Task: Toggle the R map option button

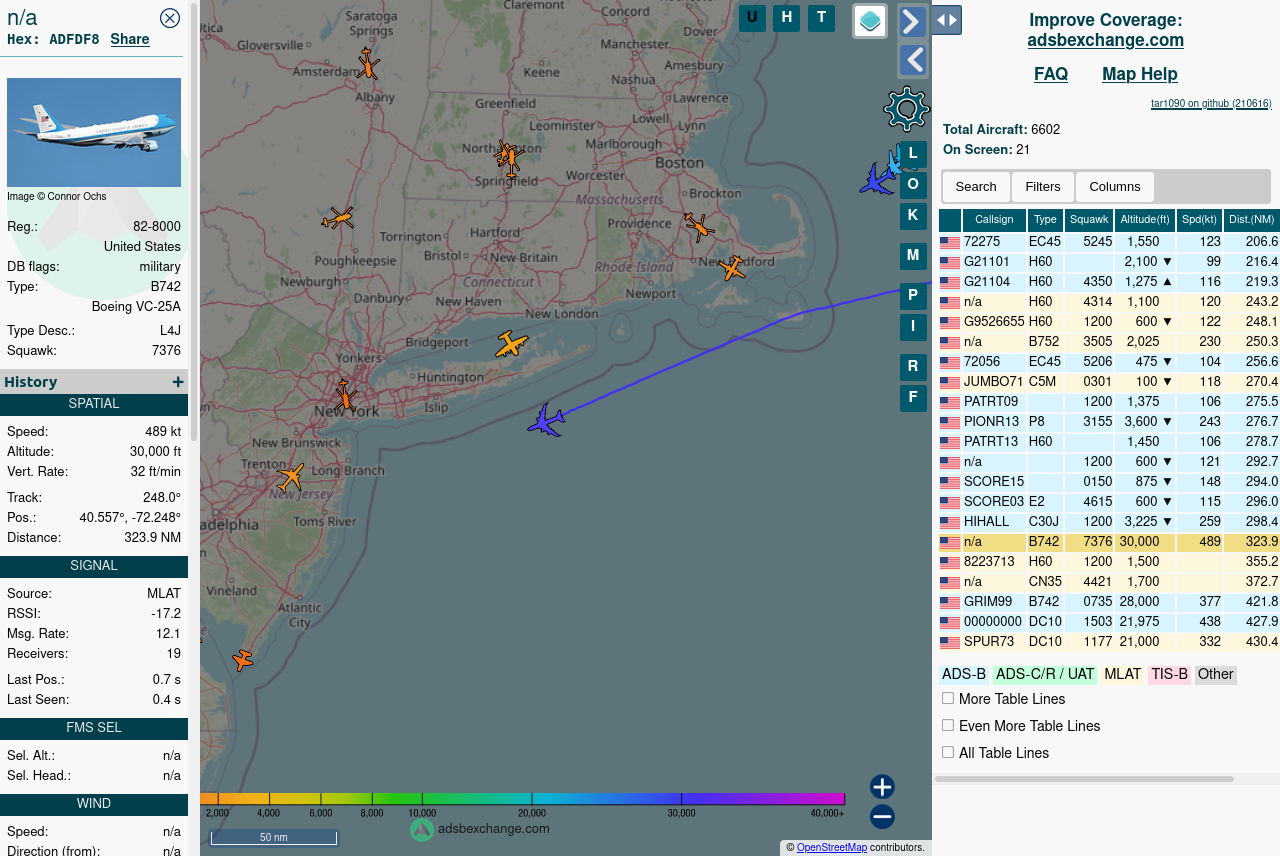Action: click(x=913, y=367)
